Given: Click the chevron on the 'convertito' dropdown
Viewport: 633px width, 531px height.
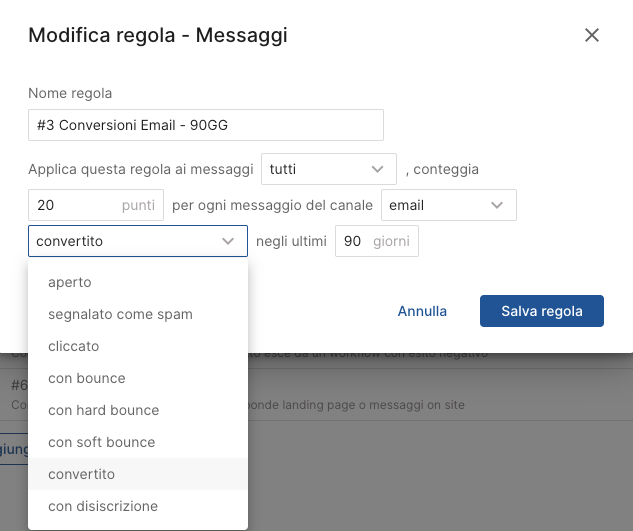Looking at the screenshot, I should (228, 241).
